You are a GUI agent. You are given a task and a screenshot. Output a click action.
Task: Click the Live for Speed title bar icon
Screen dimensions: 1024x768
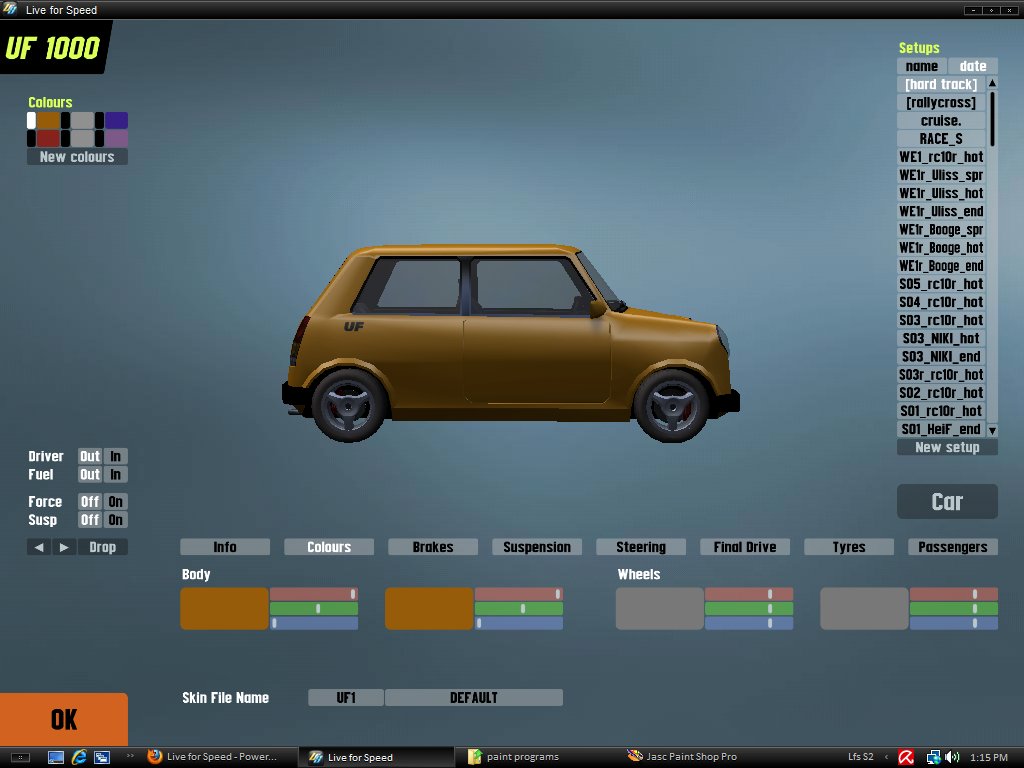coord(10,9)
